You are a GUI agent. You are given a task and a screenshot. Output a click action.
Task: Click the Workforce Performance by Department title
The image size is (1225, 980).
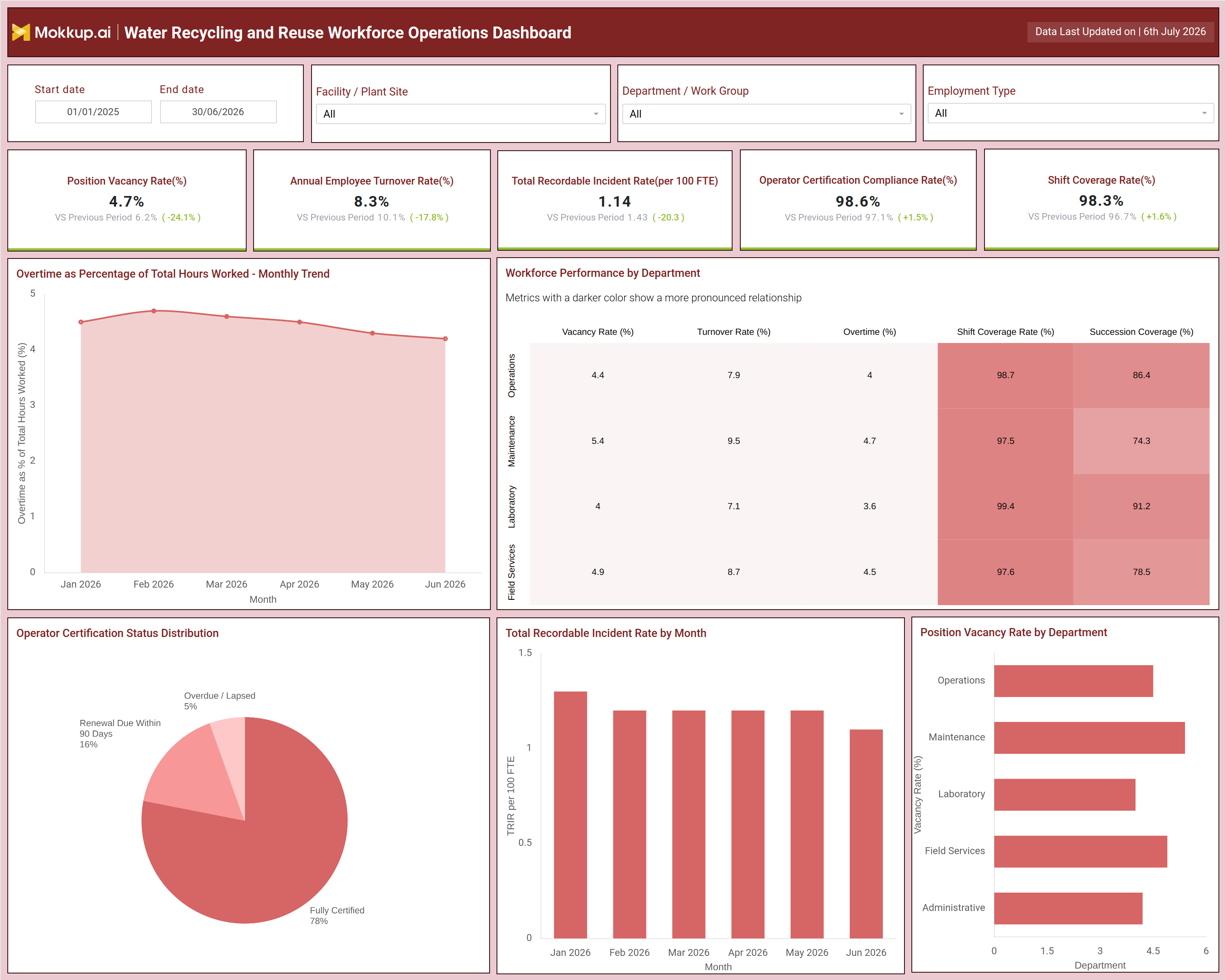coord(602,273)
